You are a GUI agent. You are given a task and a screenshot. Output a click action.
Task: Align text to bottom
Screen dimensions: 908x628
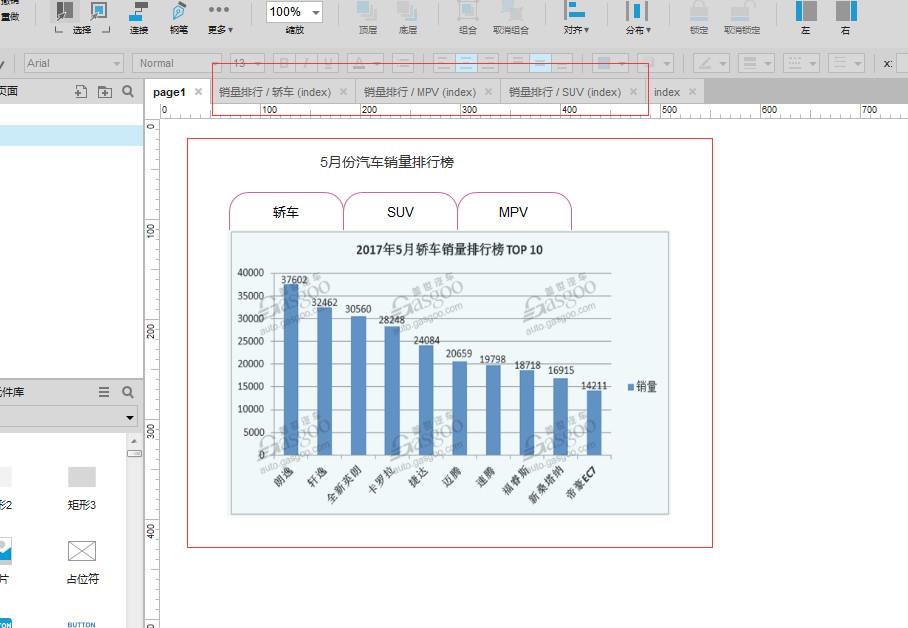(562, 63)
